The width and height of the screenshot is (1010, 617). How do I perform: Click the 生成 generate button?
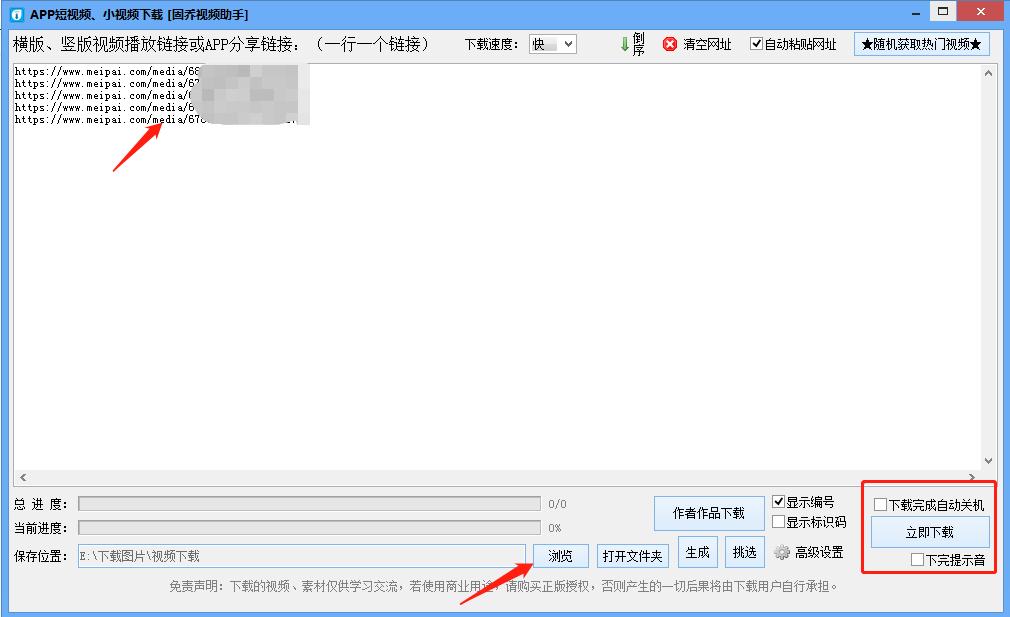(x=697, y=551)
